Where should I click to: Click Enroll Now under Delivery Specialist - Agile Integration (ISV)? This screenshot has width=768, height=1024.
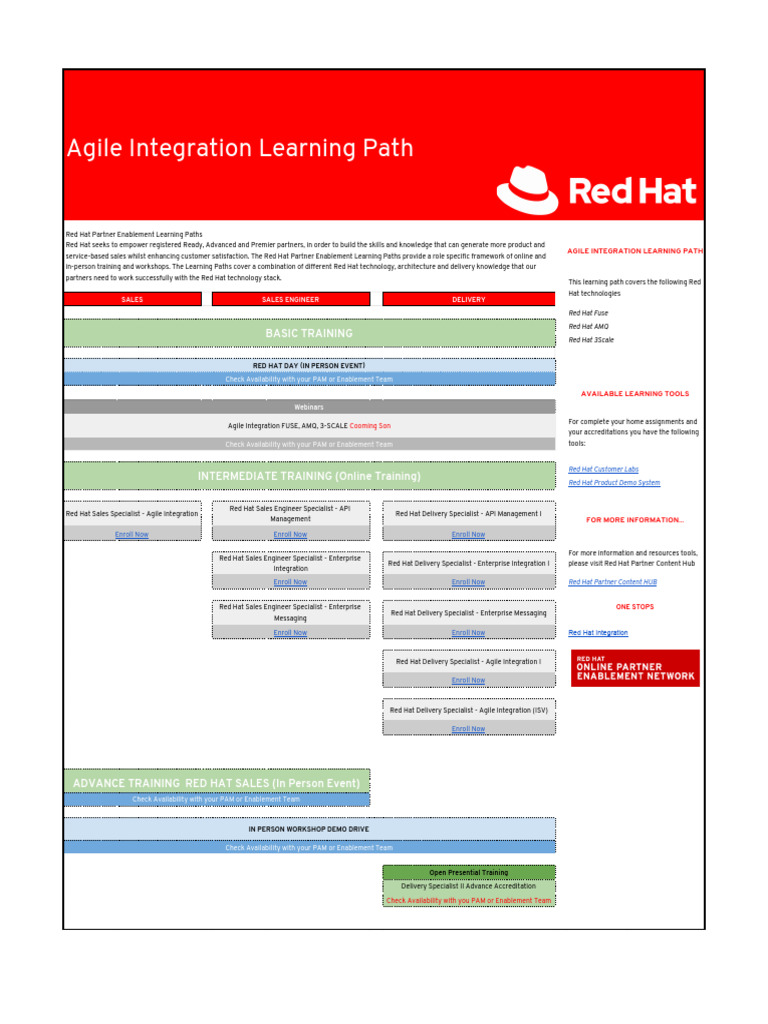(x=468, y=729)
